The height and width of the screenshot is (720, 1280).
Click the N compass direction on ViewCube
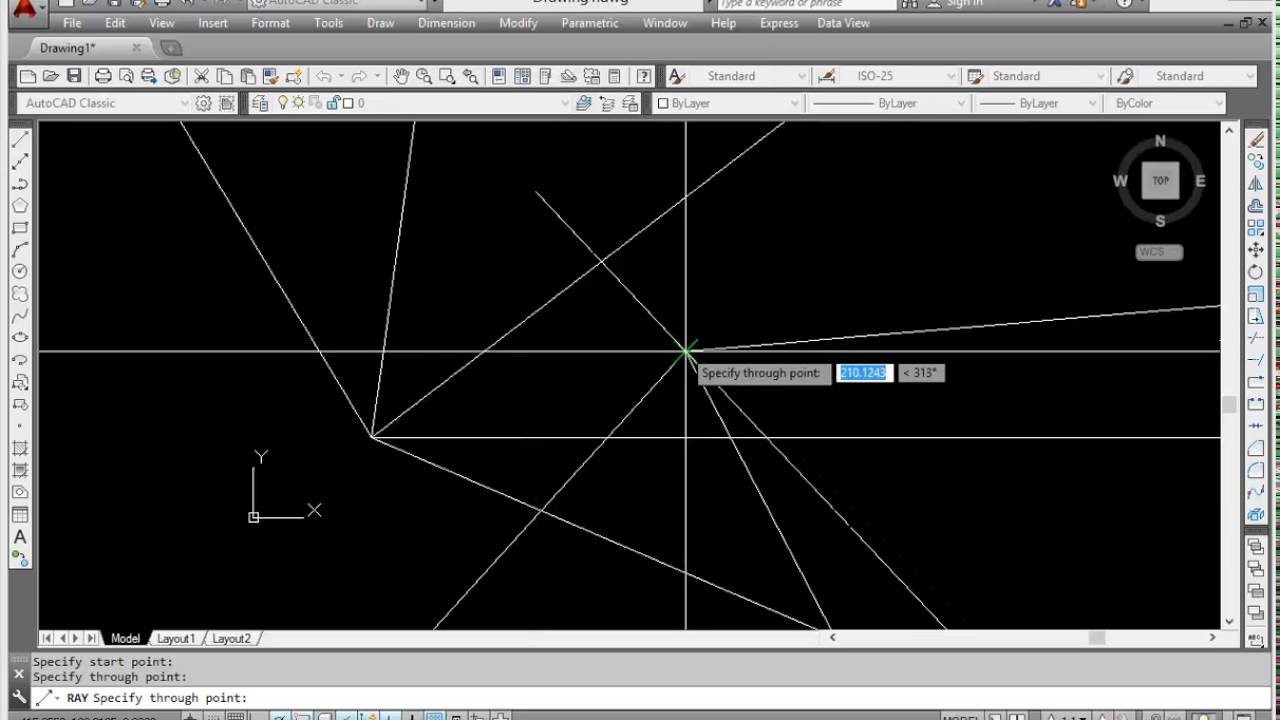1160,141
